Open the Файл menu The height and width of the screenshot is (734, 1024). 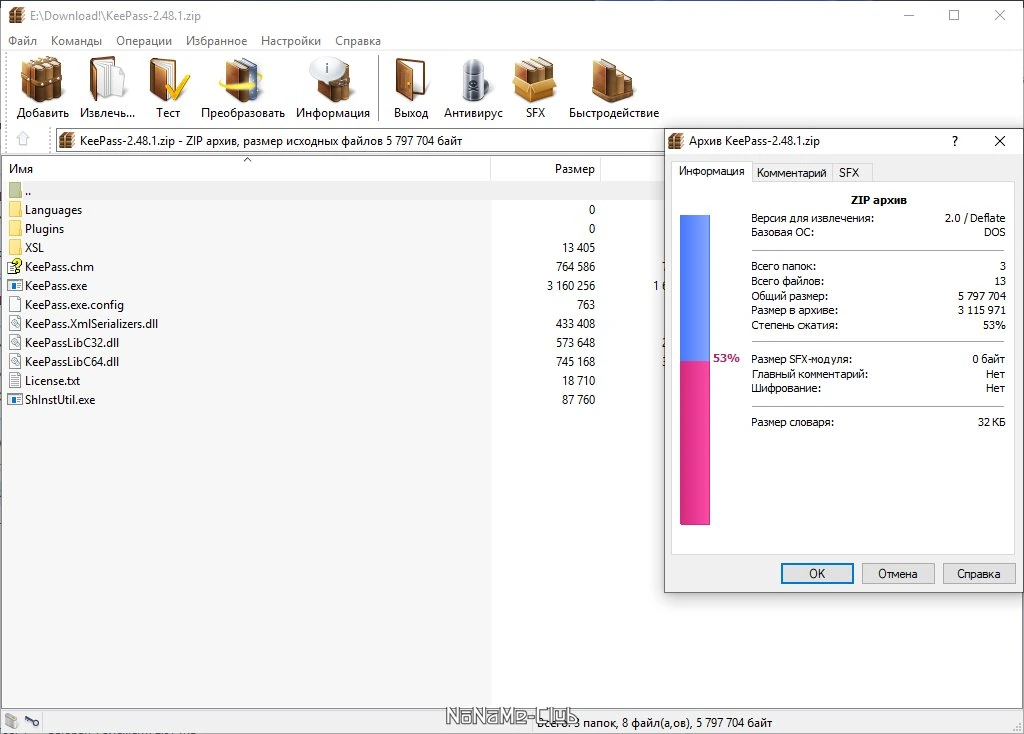pos(22,40)
